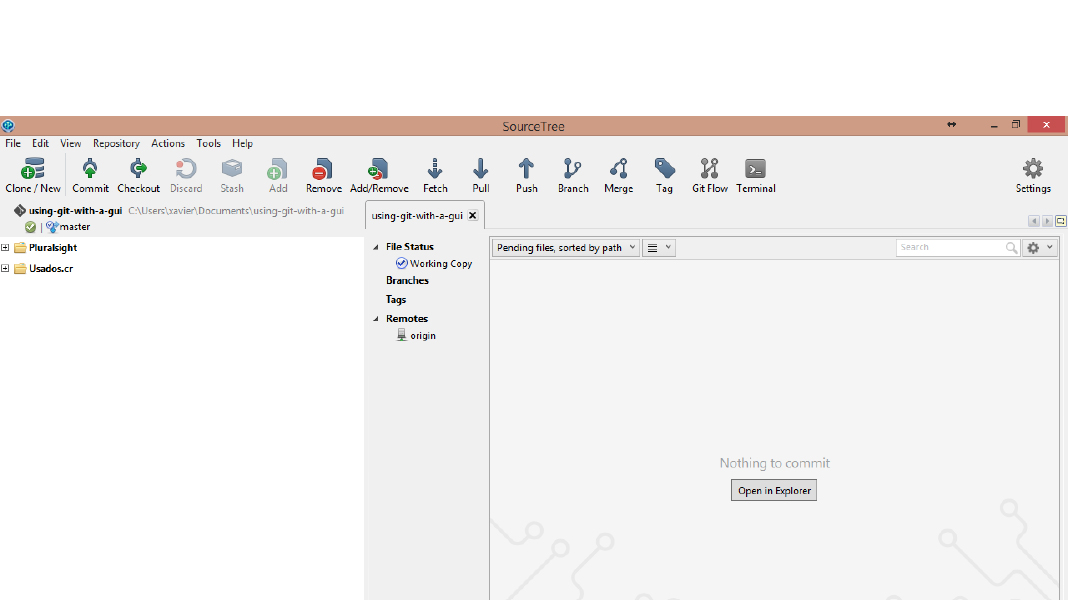
Task: Collapse the File Status section
Action: (377, 247)
